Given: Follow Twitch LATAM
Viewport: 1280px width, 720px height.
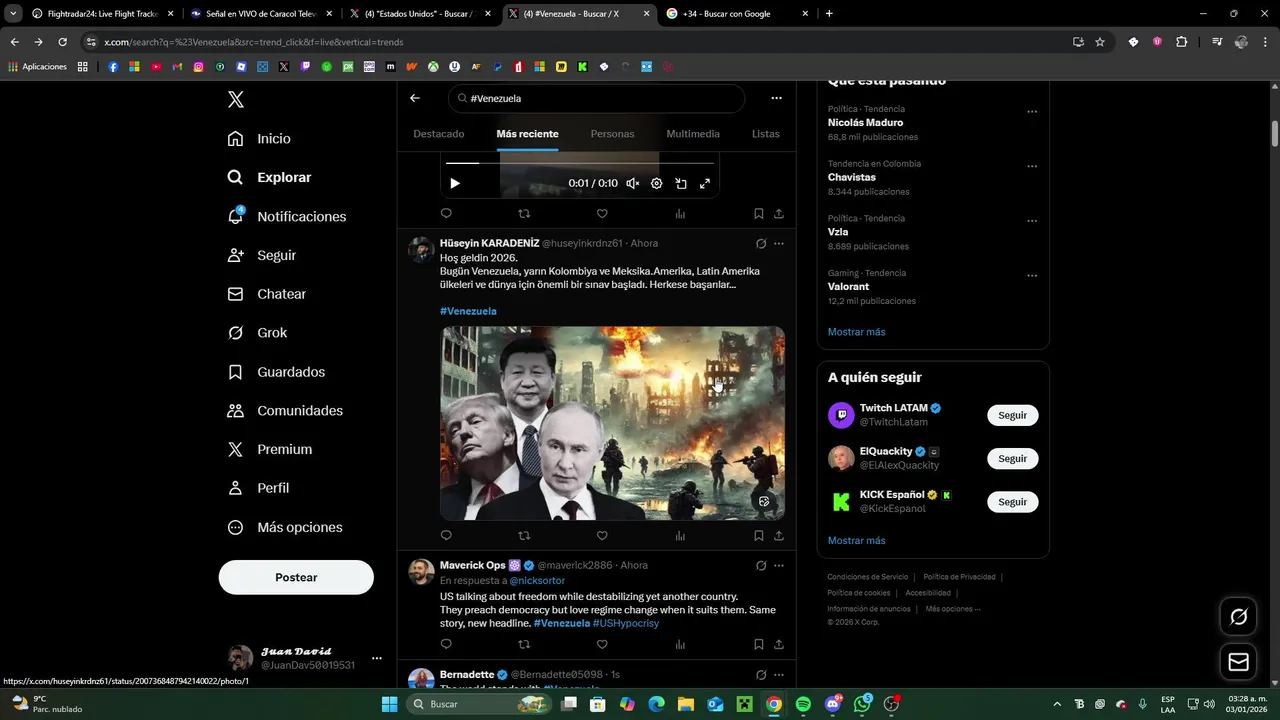Looking at the screenshot, I should click(x=1012, y=415).
